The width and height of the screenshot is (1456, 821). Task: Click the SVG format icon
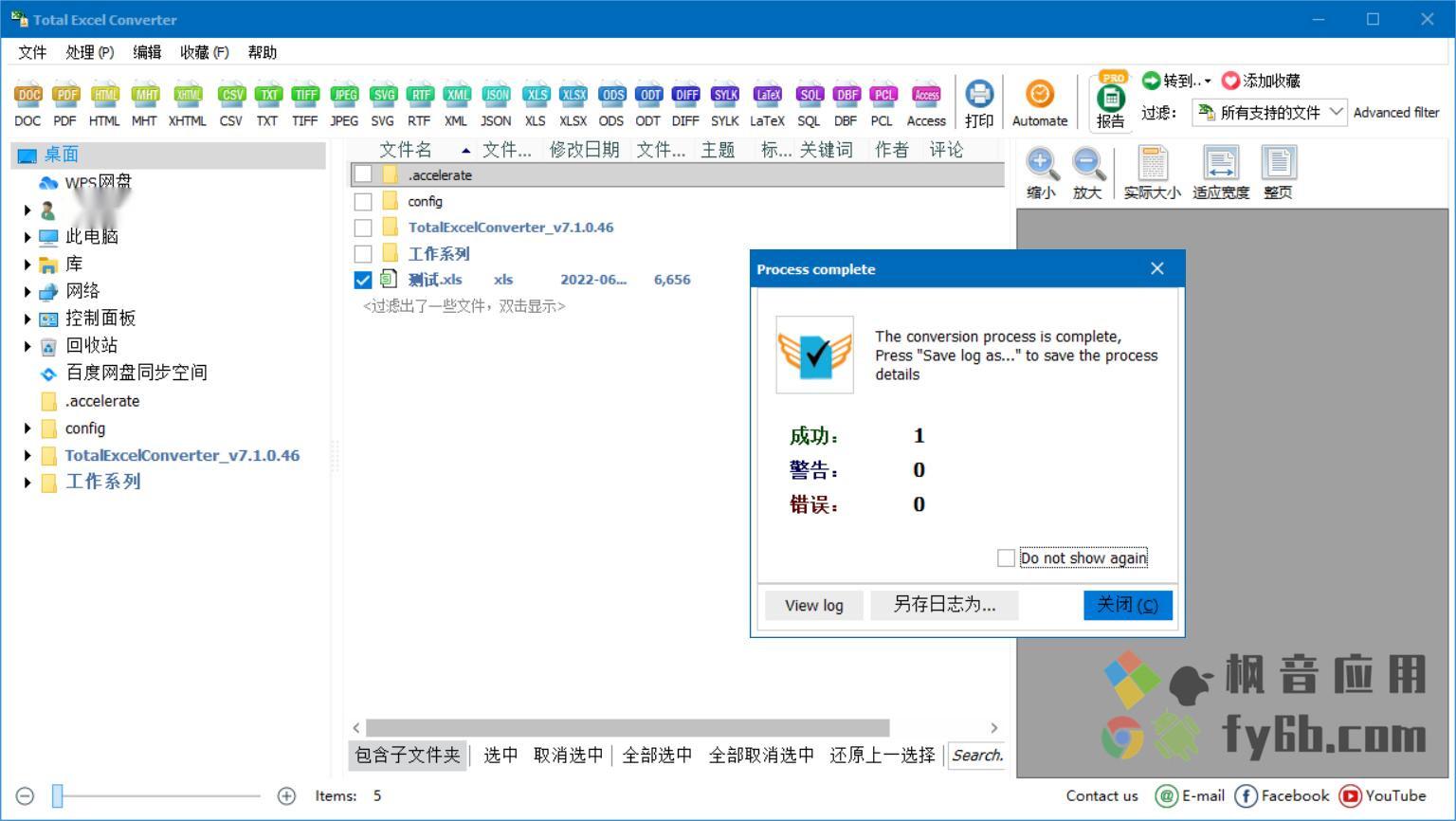click(x=383, y=104)
